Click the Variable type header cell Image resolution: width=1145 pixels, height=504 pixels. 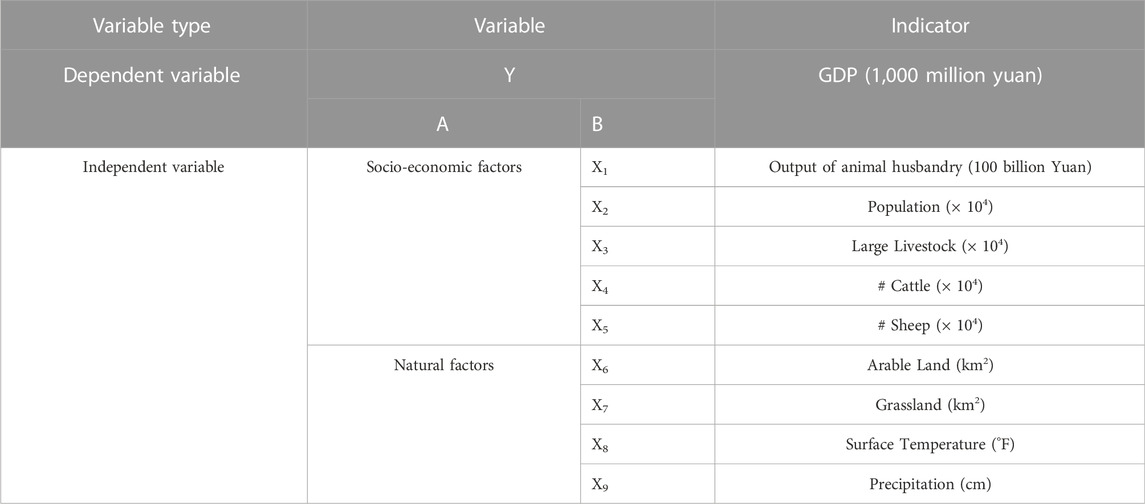153,25
